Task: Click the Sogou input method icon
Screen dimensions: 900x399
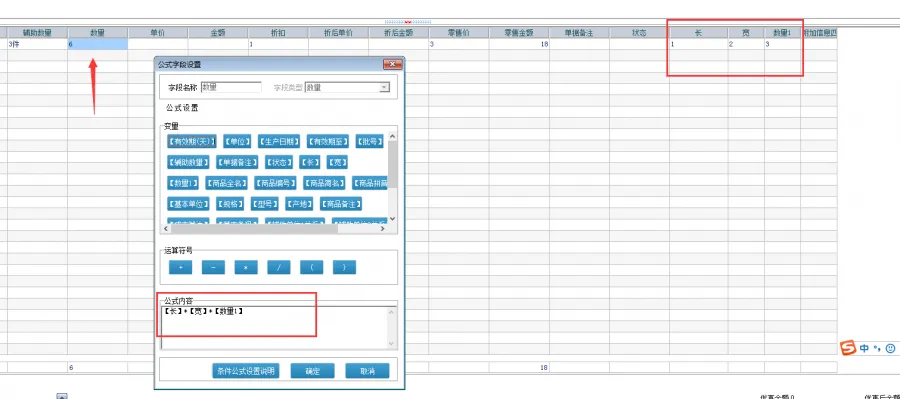Action: click(847, 348)
